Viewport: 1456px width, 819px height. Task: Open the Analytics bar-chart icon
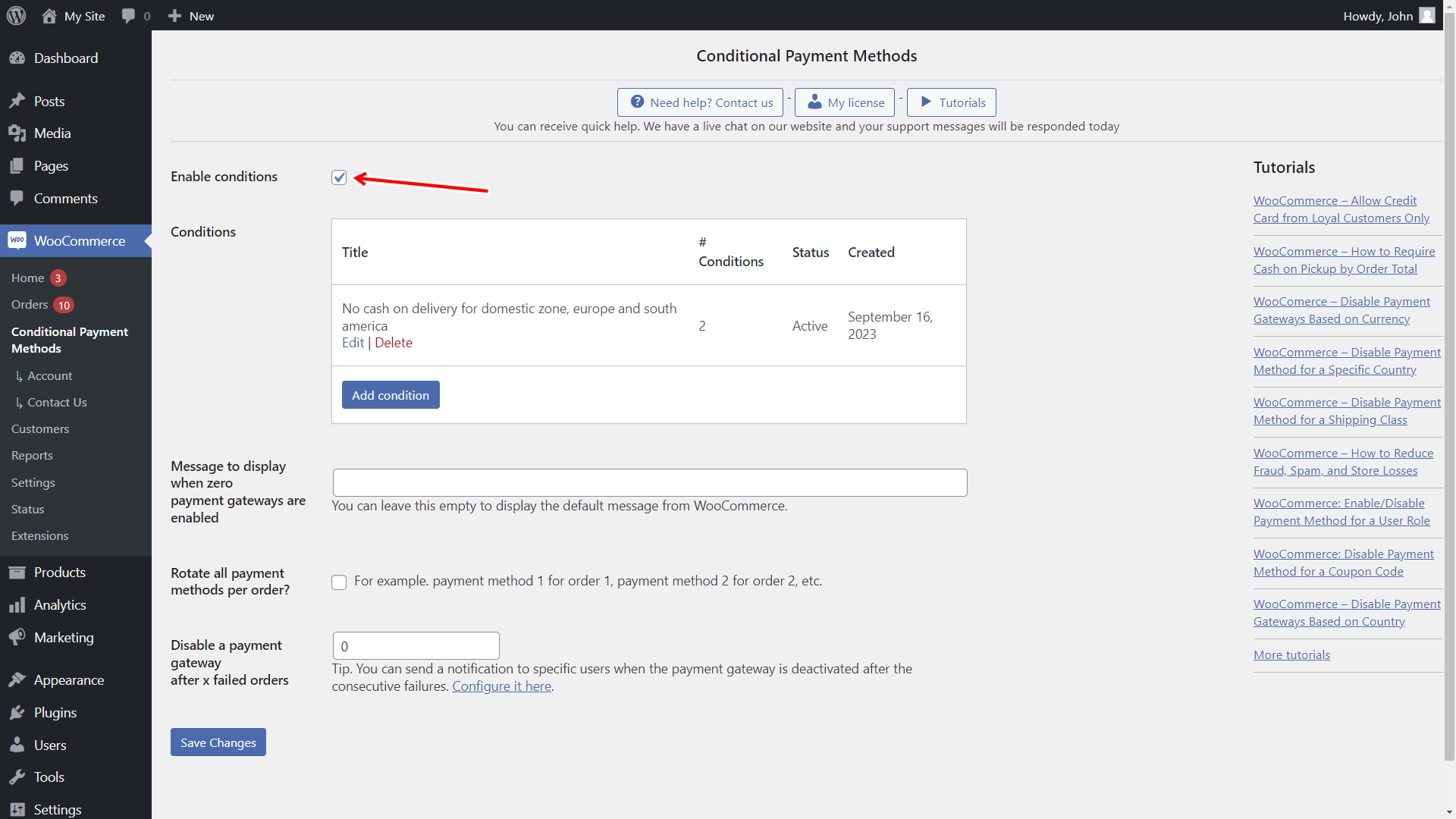pos(17,604)
